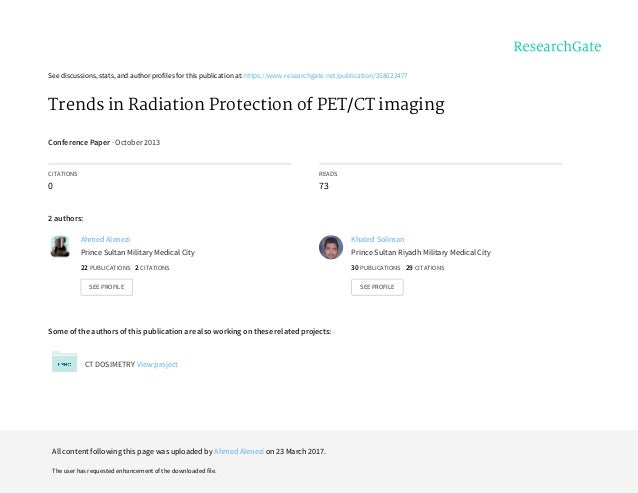Click See Profile button under Khaled Soliman
Viewport: 638px width, 493px height.
[x=377, y=287]
